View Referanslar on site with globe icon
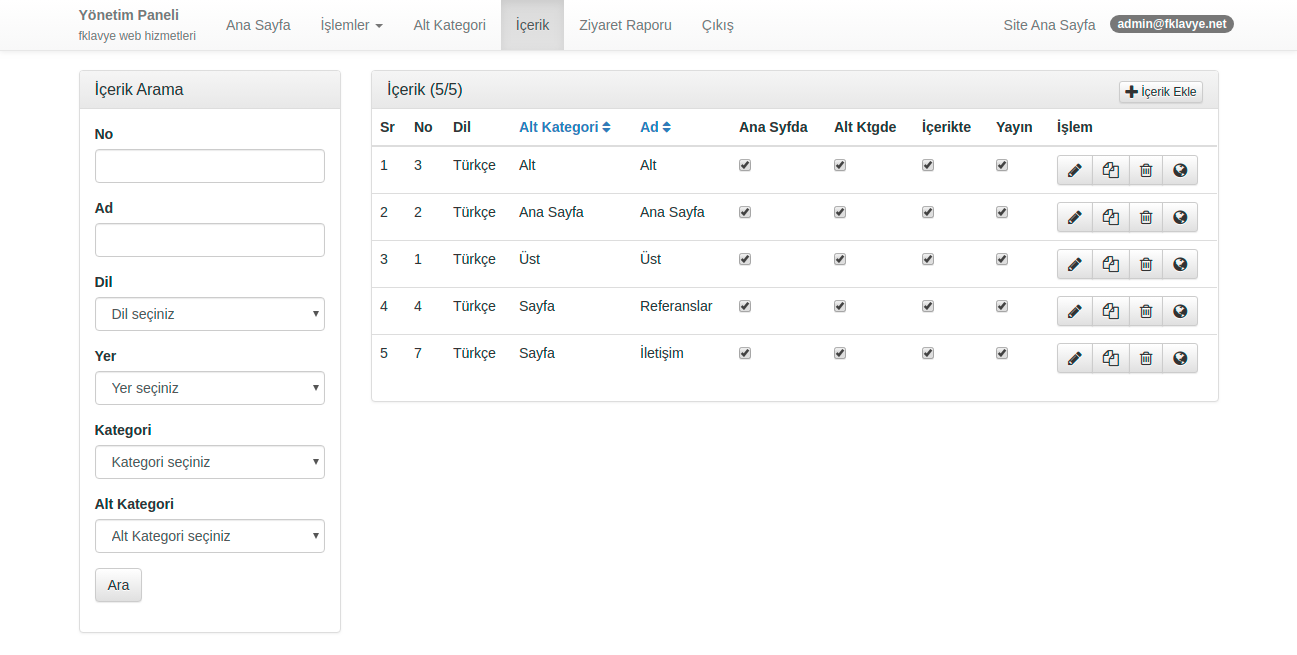Viewport: 1297px width, 655px height. (x=1180, y=311)
